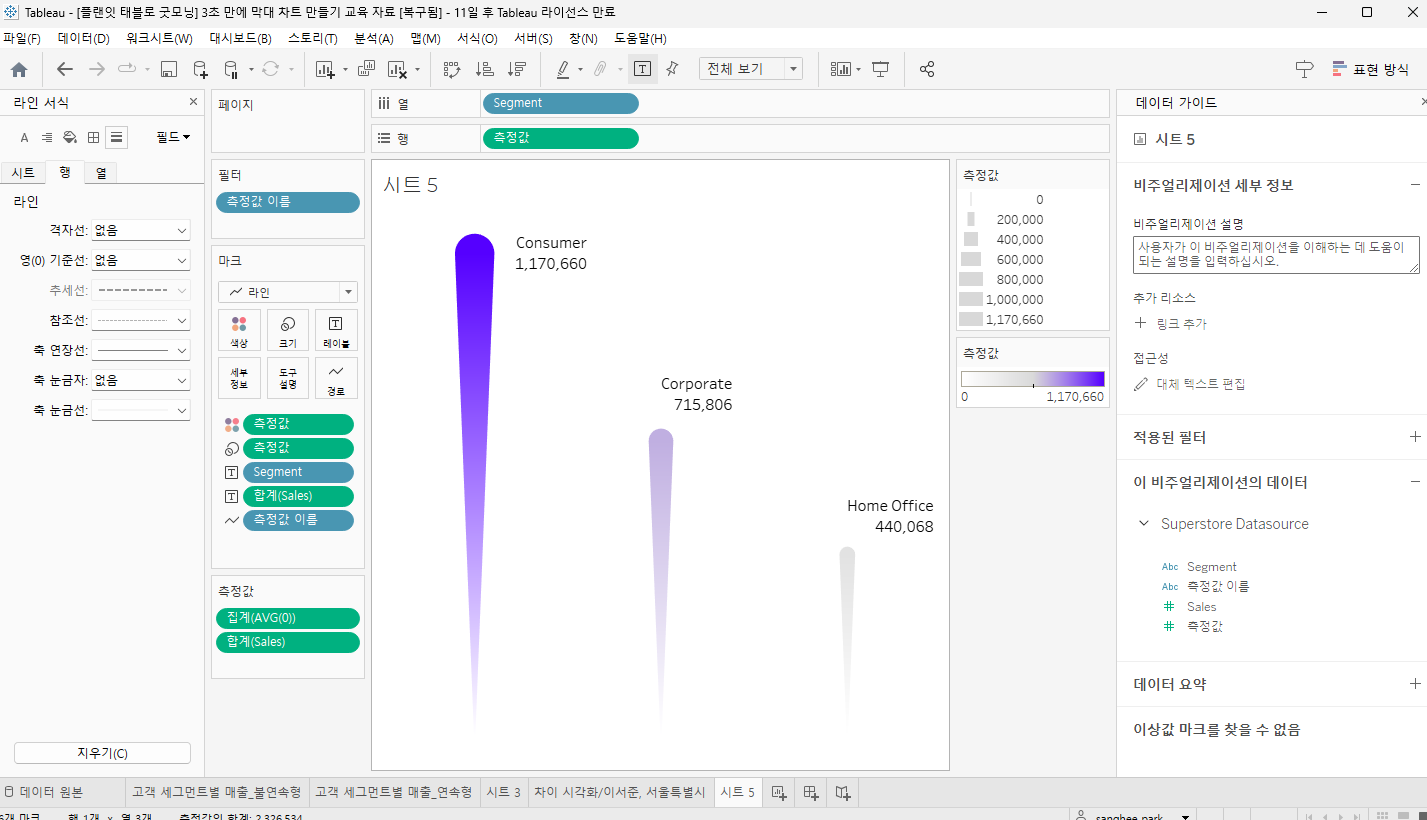Click the data guide icon near Show Me
This screenshot has height=820, width=1427.
point(1304,69)
